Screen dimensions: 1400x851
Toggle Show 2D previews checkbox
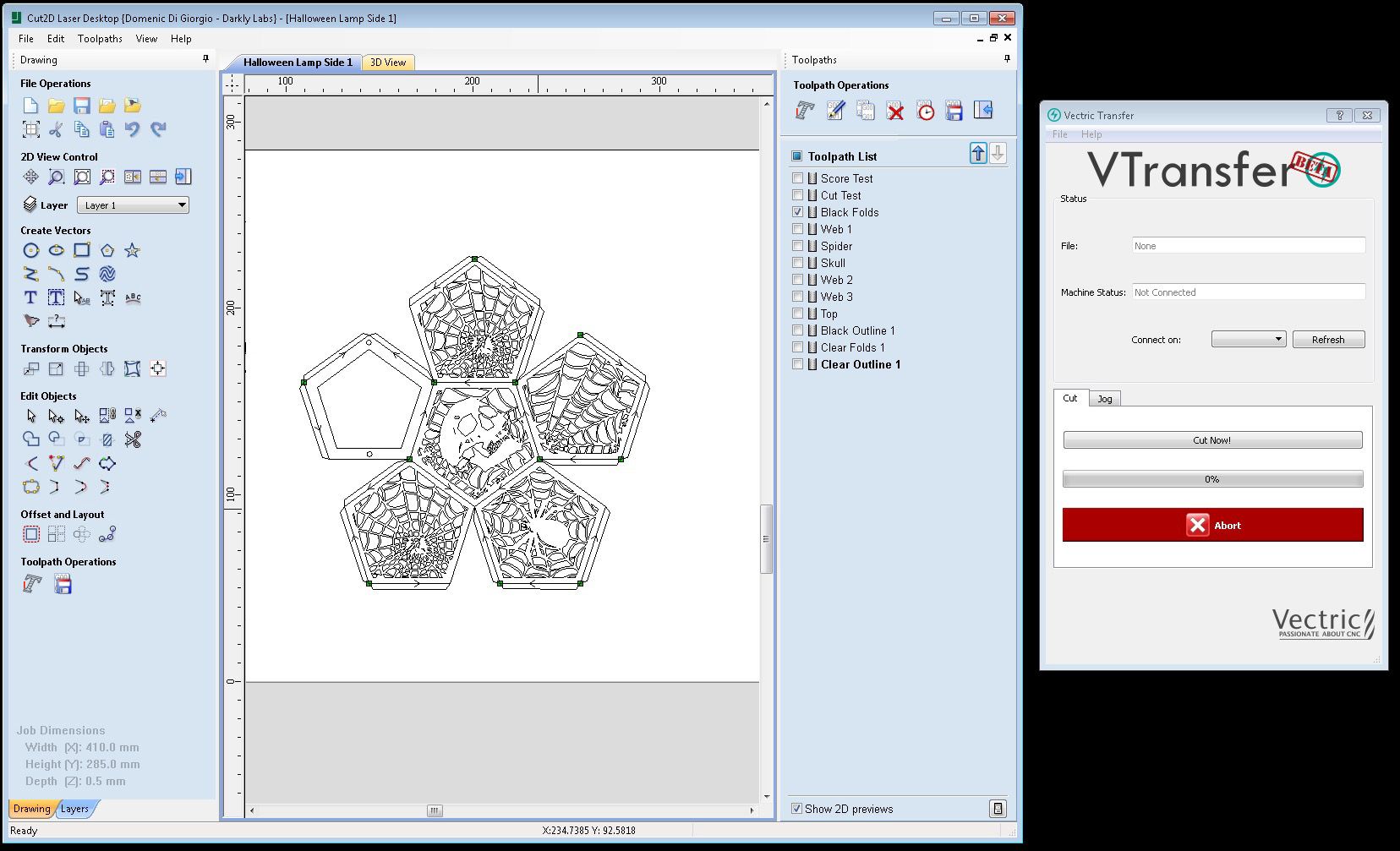(796, 809)
